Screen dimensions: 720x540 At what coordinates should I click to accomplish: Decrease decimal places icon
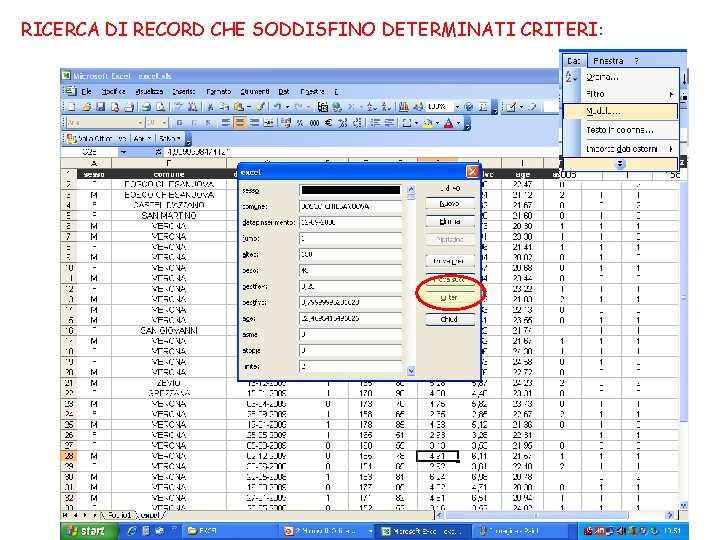pos(356,123)
